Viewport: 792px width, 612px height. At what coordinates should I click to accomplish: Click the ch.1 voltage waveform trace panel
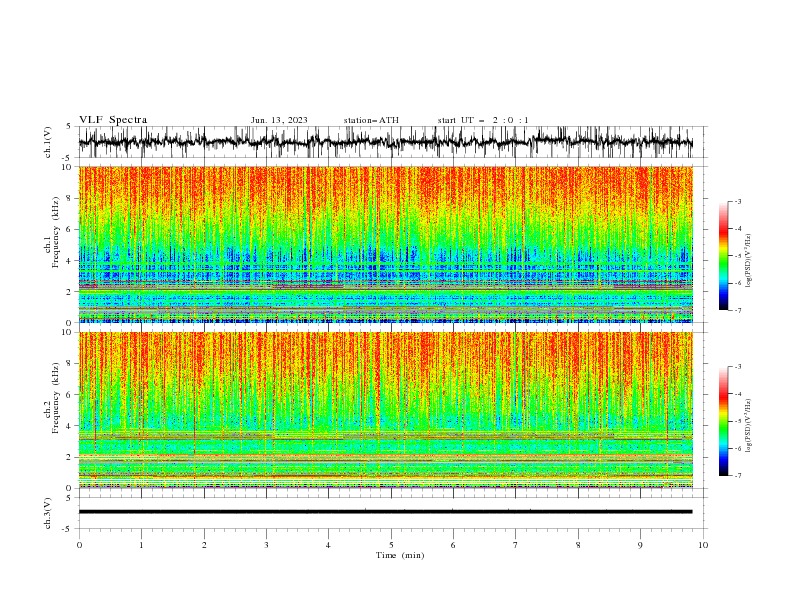click(x=392, y=142)
